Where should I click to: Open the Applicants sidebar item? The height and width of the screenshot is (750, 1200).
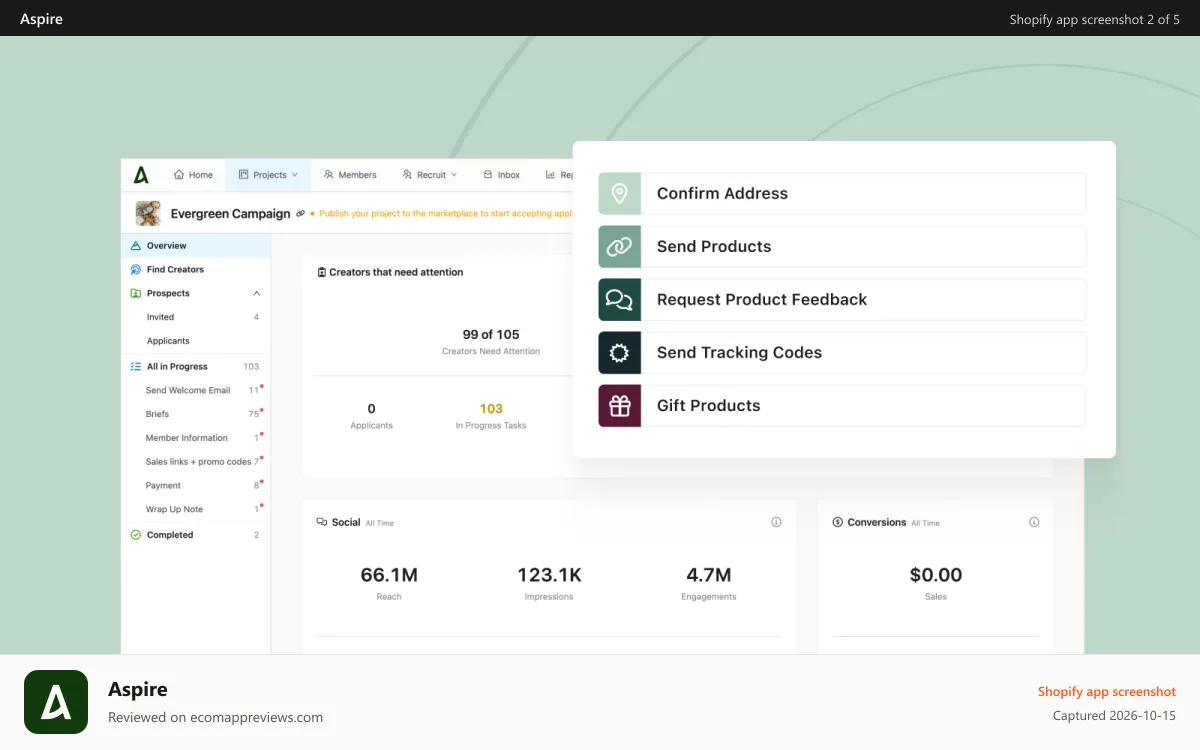point(196,341)
